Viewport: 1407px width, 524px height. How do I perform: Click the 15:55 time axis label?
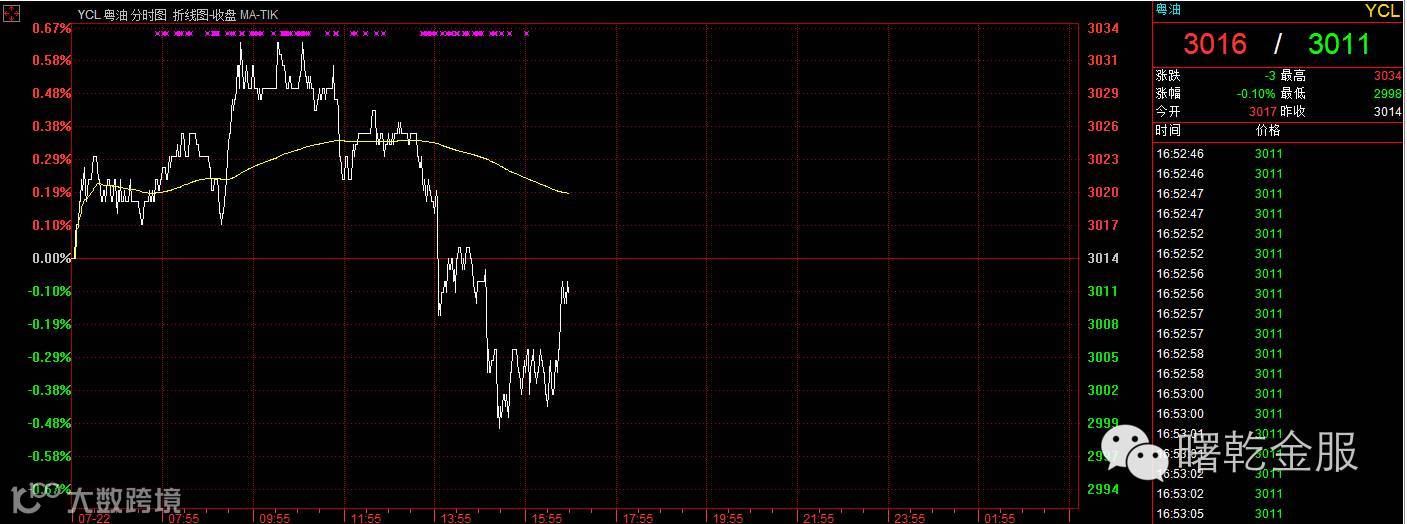tap(547, 518)
